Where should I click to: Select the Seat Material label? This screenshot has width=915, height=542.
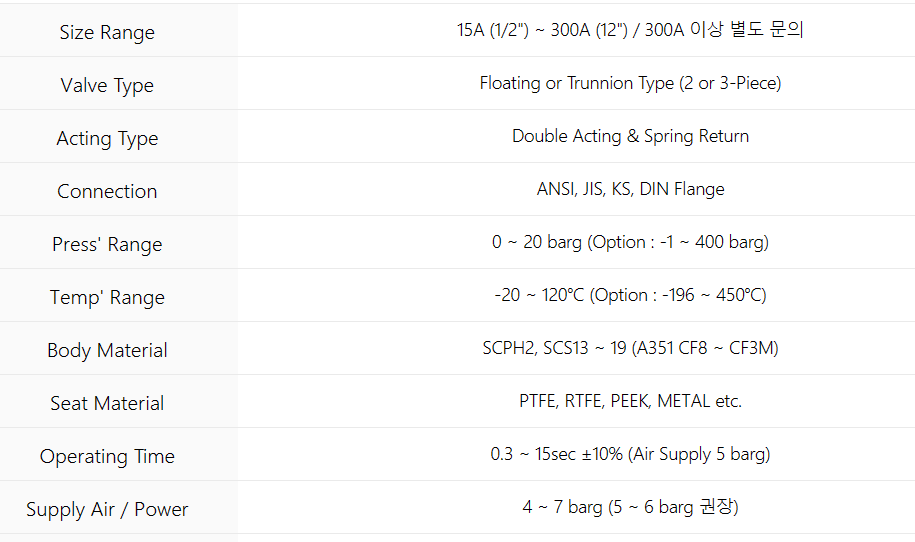click(107, 403)
